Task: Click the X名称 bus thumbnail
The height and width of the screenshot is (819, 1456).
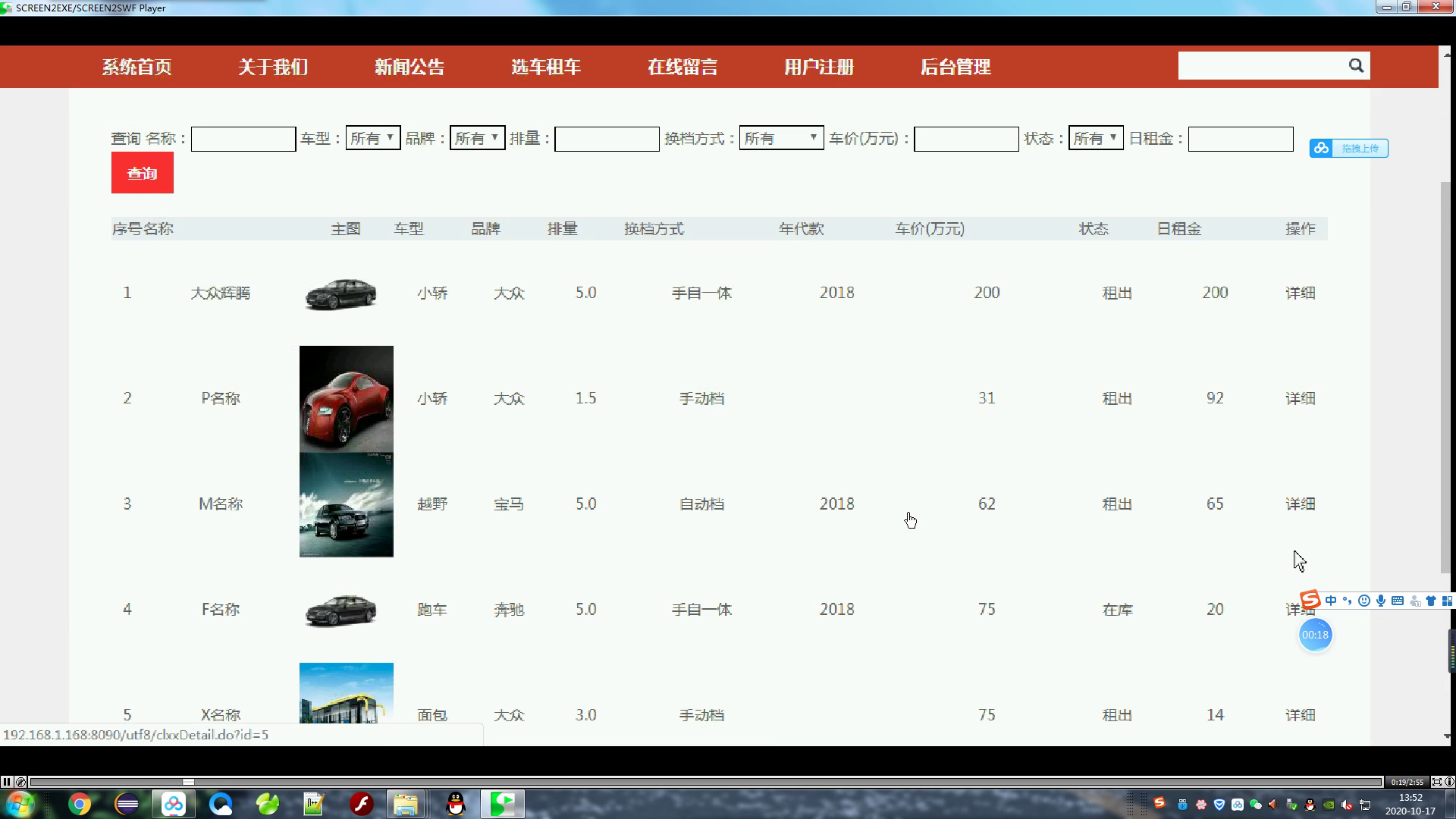Action: tap(347, 693)
